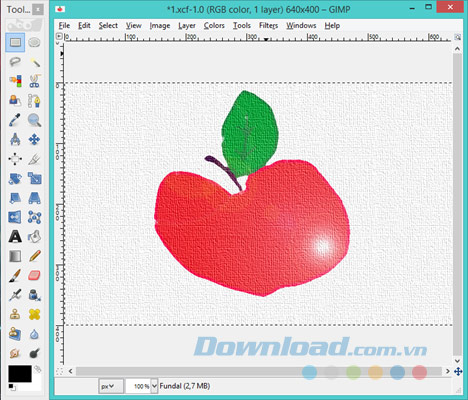Image resolution: width=468 pixels, height=400 pixels.
Task: Toggle zoom-on-resize button above the vertical scrollbar
Action: point(458,37)
